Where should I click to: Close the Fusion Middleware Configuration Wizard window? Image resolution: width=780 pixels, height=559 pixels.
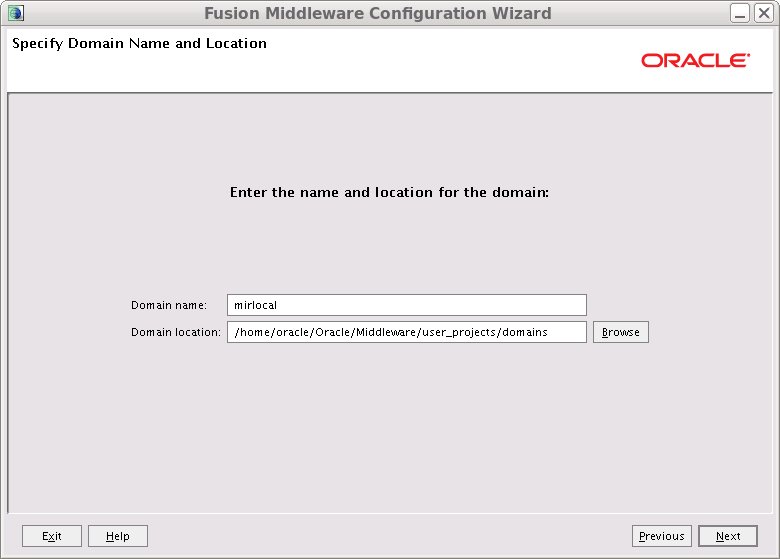coord(763,13)
